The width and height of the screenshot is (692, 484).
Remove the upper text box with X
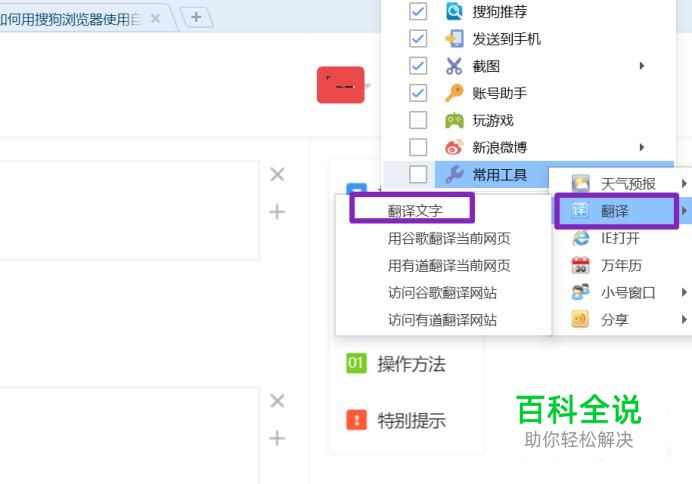(x=277, y=174)
